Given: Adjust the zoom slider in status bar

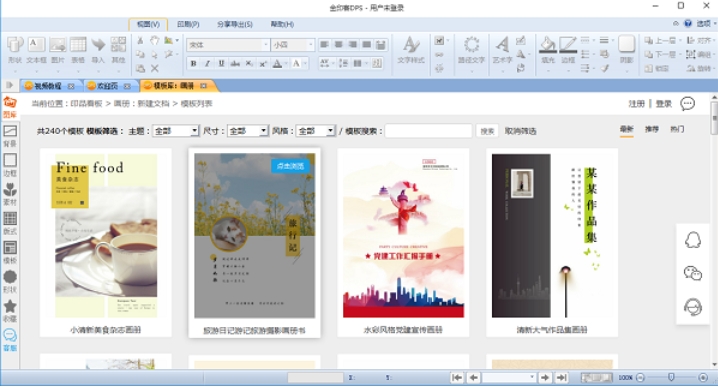Looking at the screenshot, I should 671,377.
